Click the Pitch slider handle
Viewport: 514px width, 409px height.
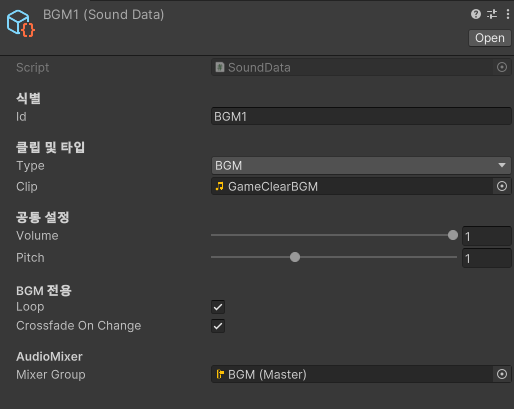coord(295,257)
